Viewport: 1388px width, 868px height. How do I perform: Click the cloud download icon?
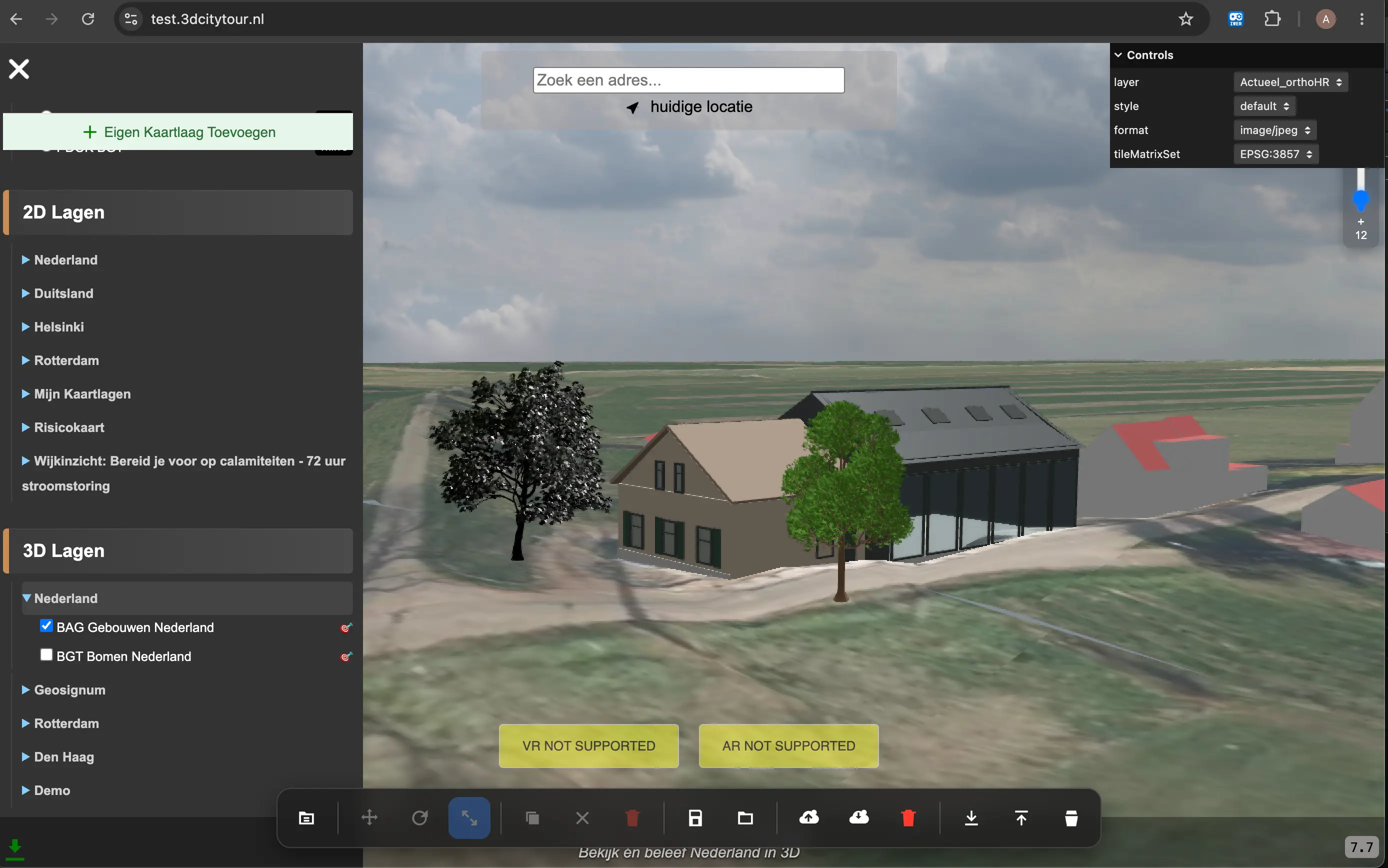pos(858,817)
